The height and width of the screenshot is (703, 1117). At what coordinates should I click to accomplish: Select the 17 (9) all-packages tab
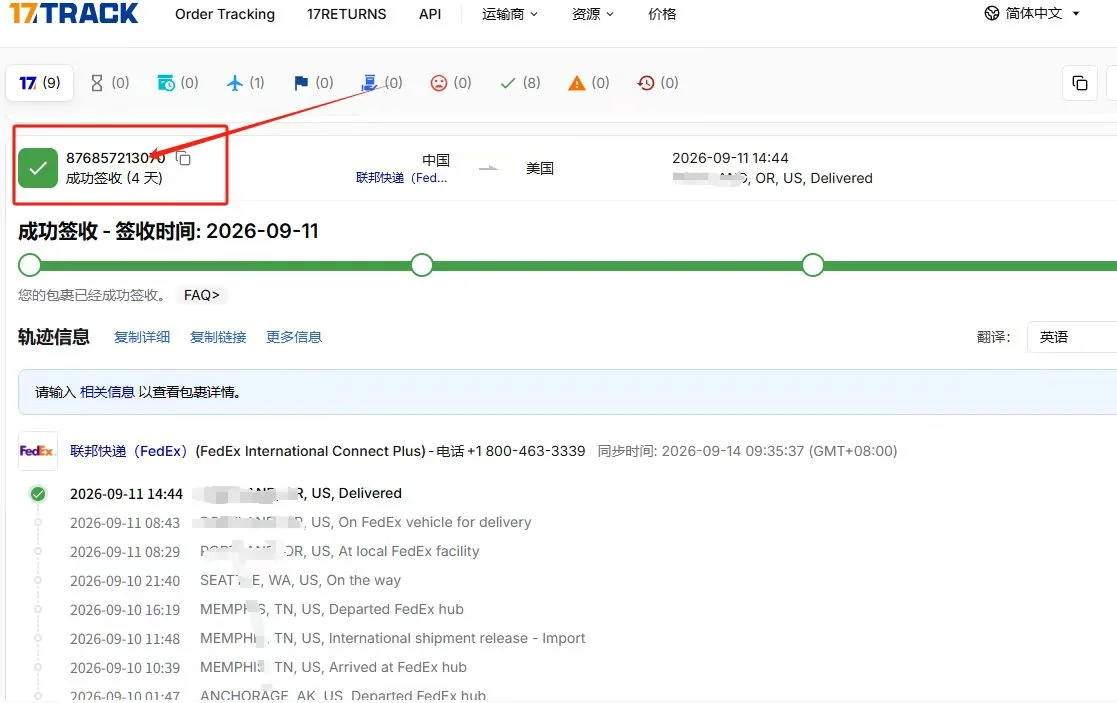pos(40,83)
